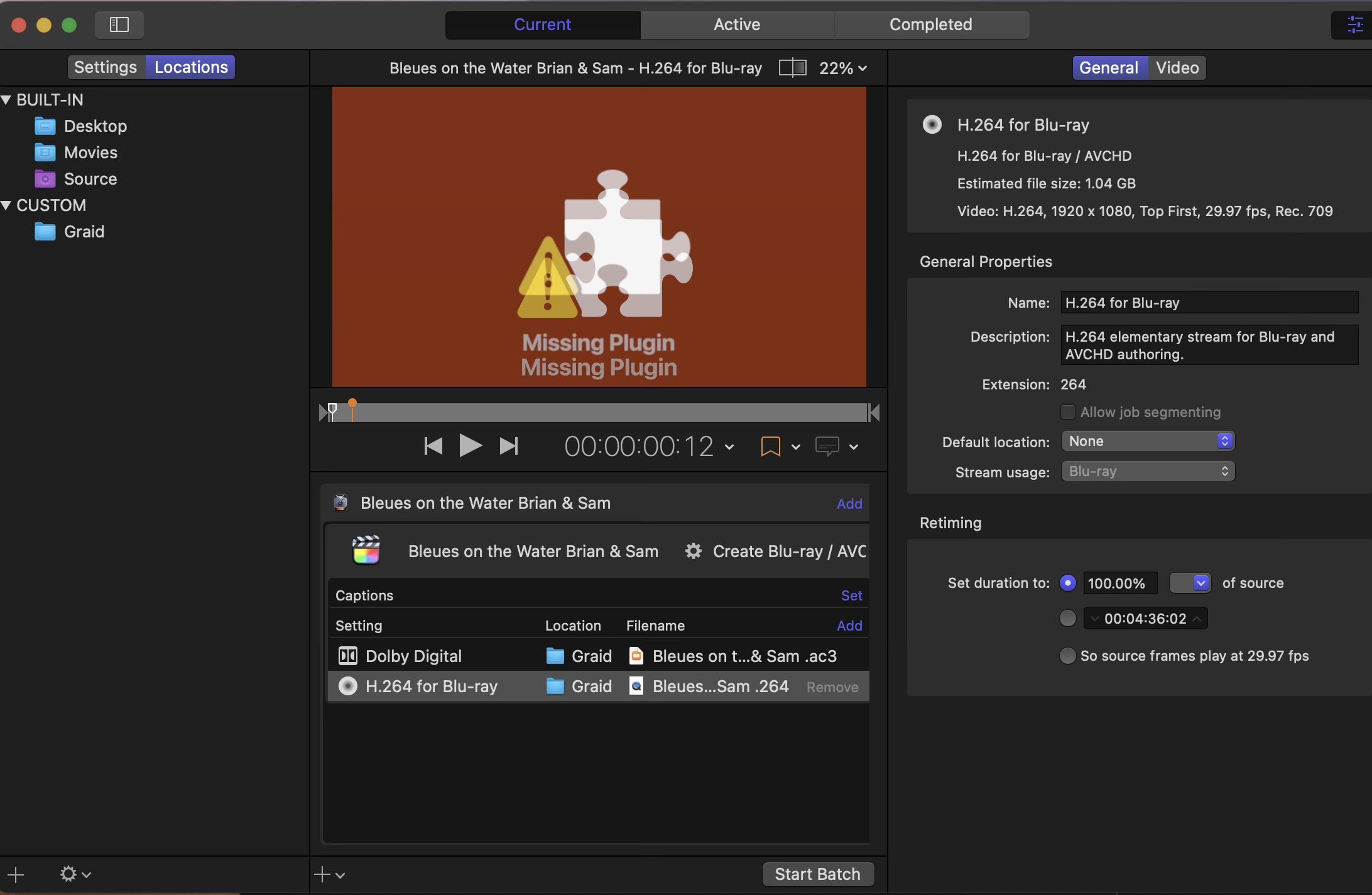The height and width of the screenshot is (895, 1372).
Task: Open the gear action menu in sidebar
Action: point(75,874)
